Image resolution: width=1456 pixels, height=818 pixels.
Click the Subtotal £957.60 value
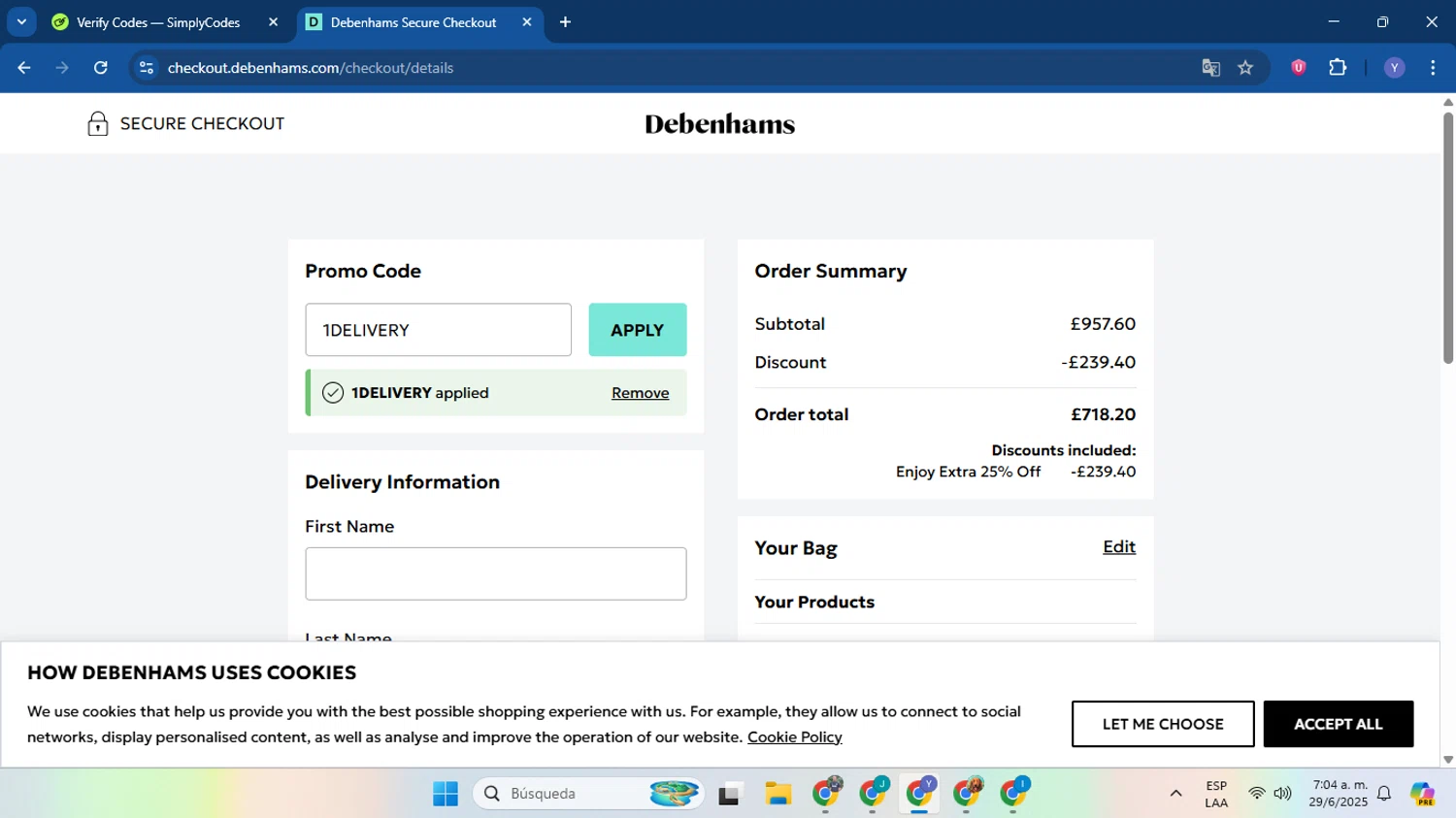click(x=1103, y=324)
